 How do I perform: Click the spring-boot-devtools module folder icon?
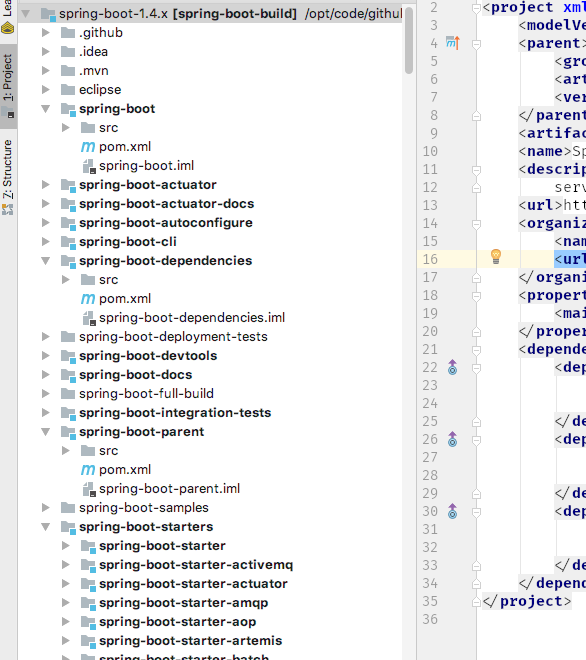coord(68,356)
